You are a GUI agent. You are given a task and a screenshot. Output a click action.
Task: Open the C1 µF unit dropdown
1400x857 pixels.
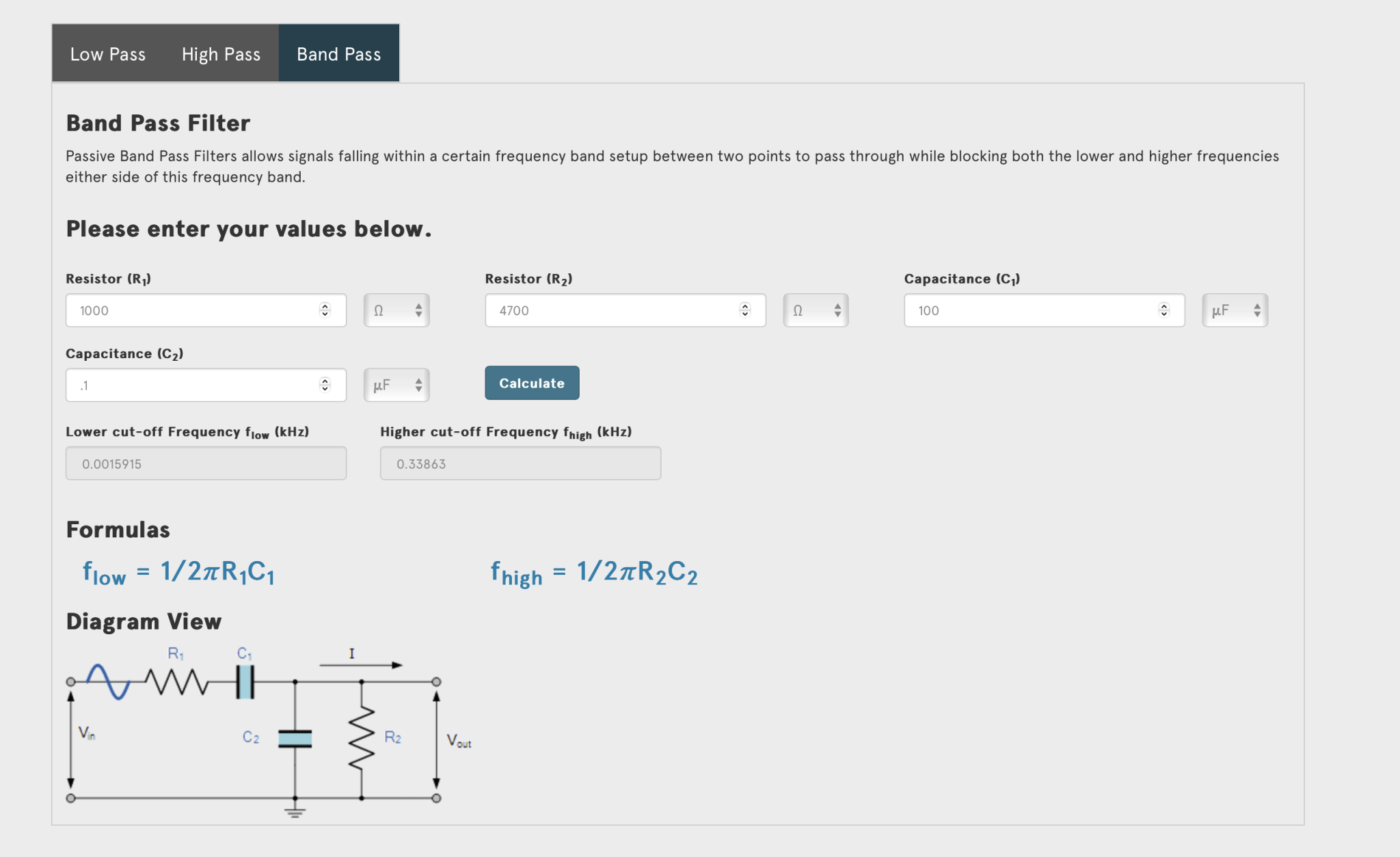pos(1235,310)
